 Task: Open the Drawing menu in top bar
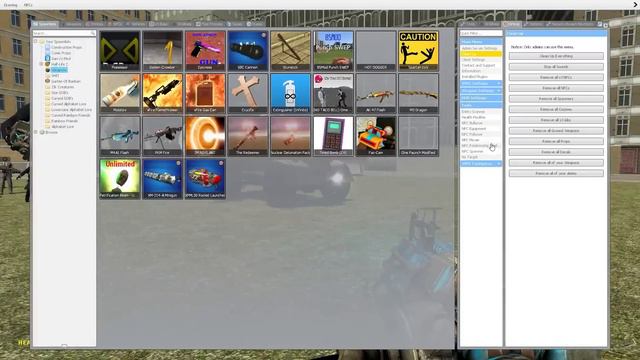coord(11,5)
